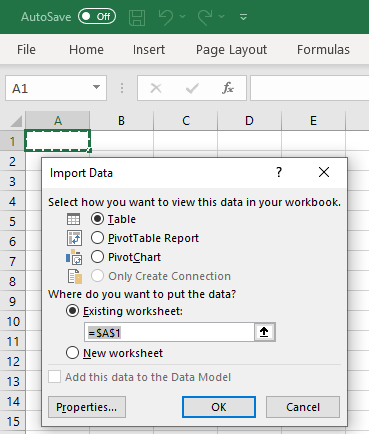
Task: Select the PivotTable Report radio button
Action: point(97,238)
